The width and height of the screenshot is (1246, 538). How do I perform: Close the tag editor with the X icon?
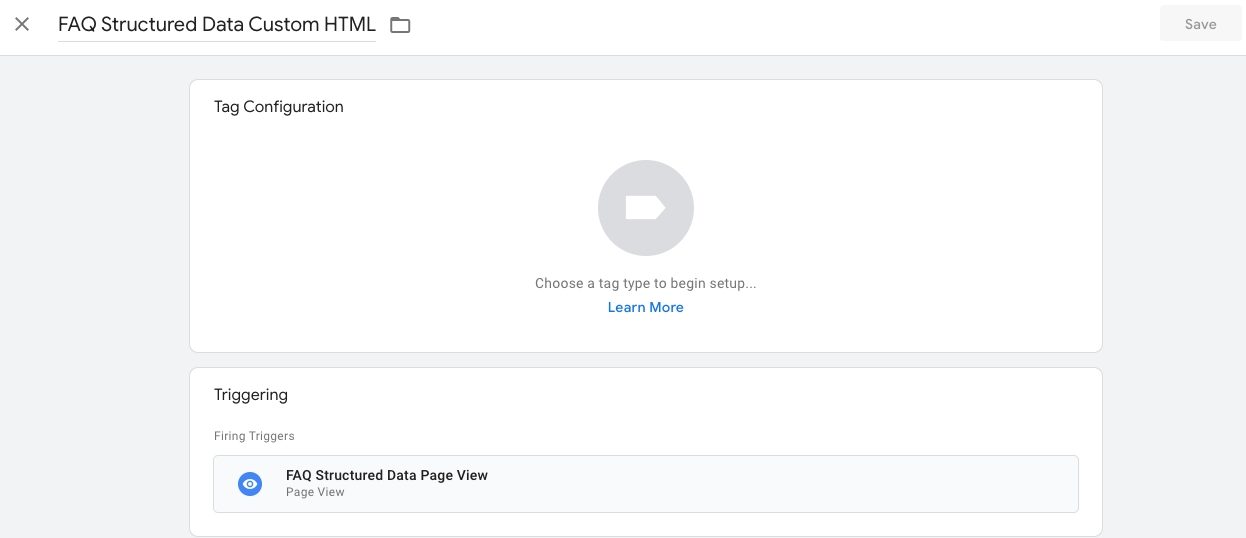(22, 24)
